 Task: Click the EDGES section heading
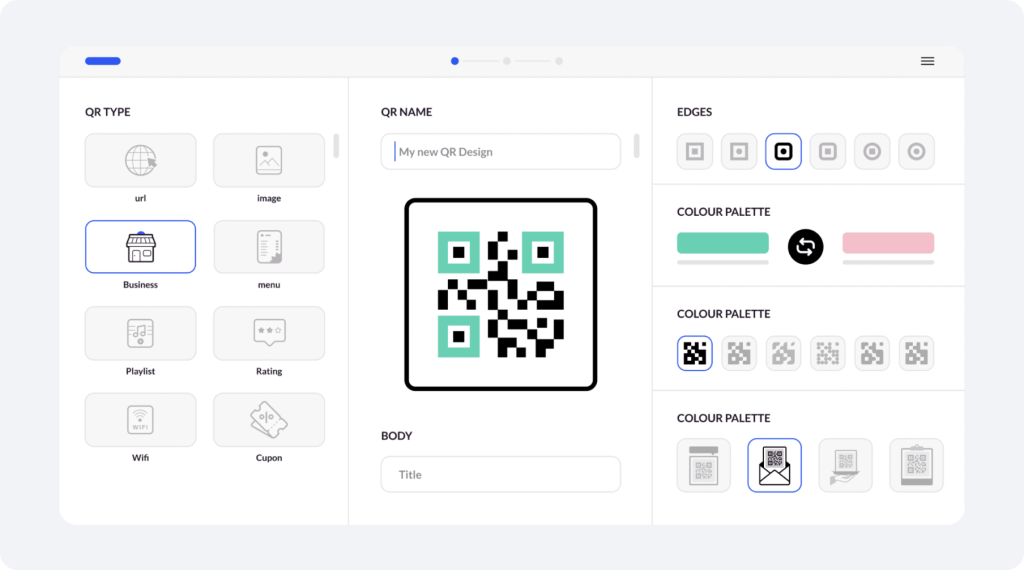[x=694, y=112]
